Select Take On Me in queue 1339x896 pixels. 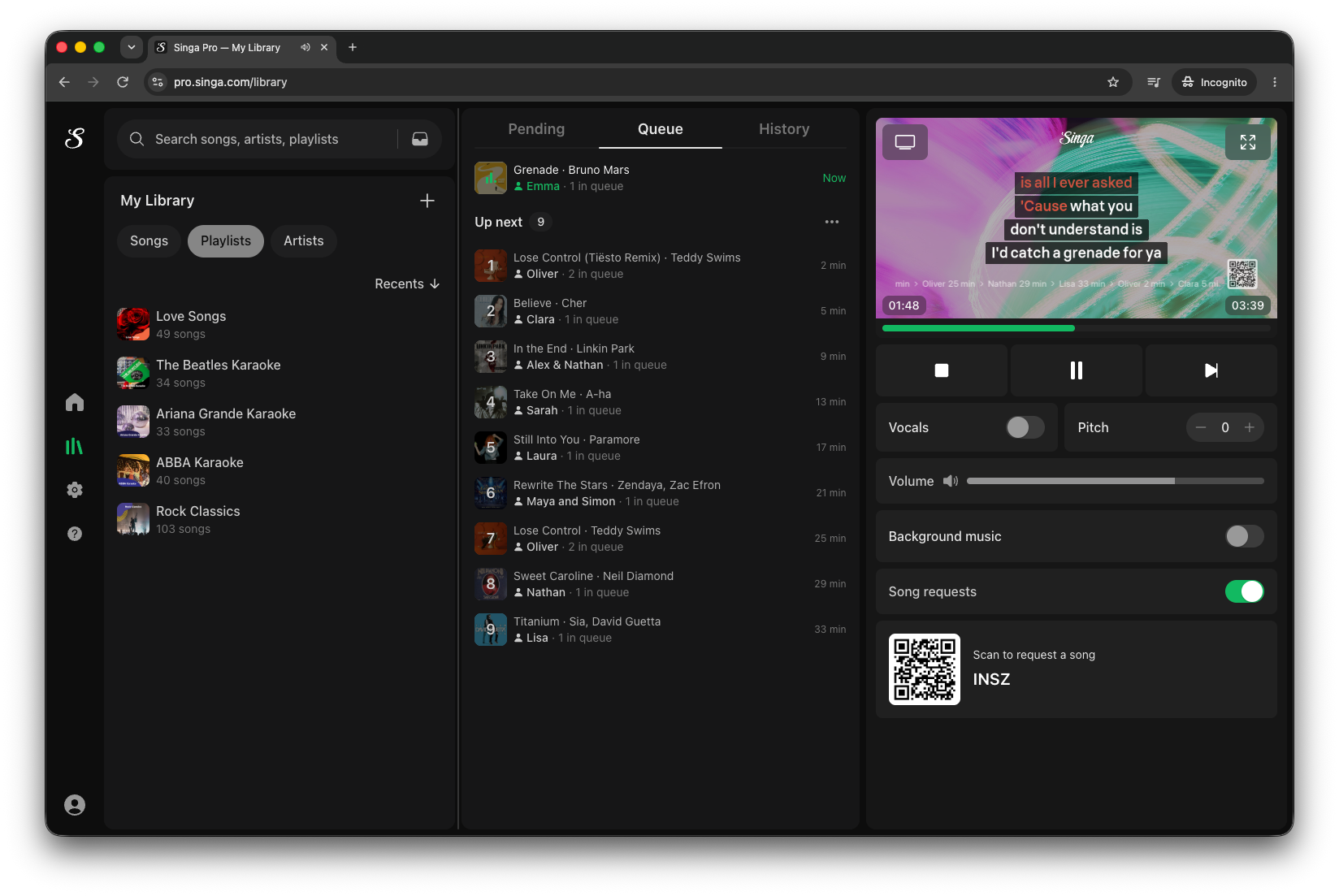pyautogui.click(x=661, y=402)
